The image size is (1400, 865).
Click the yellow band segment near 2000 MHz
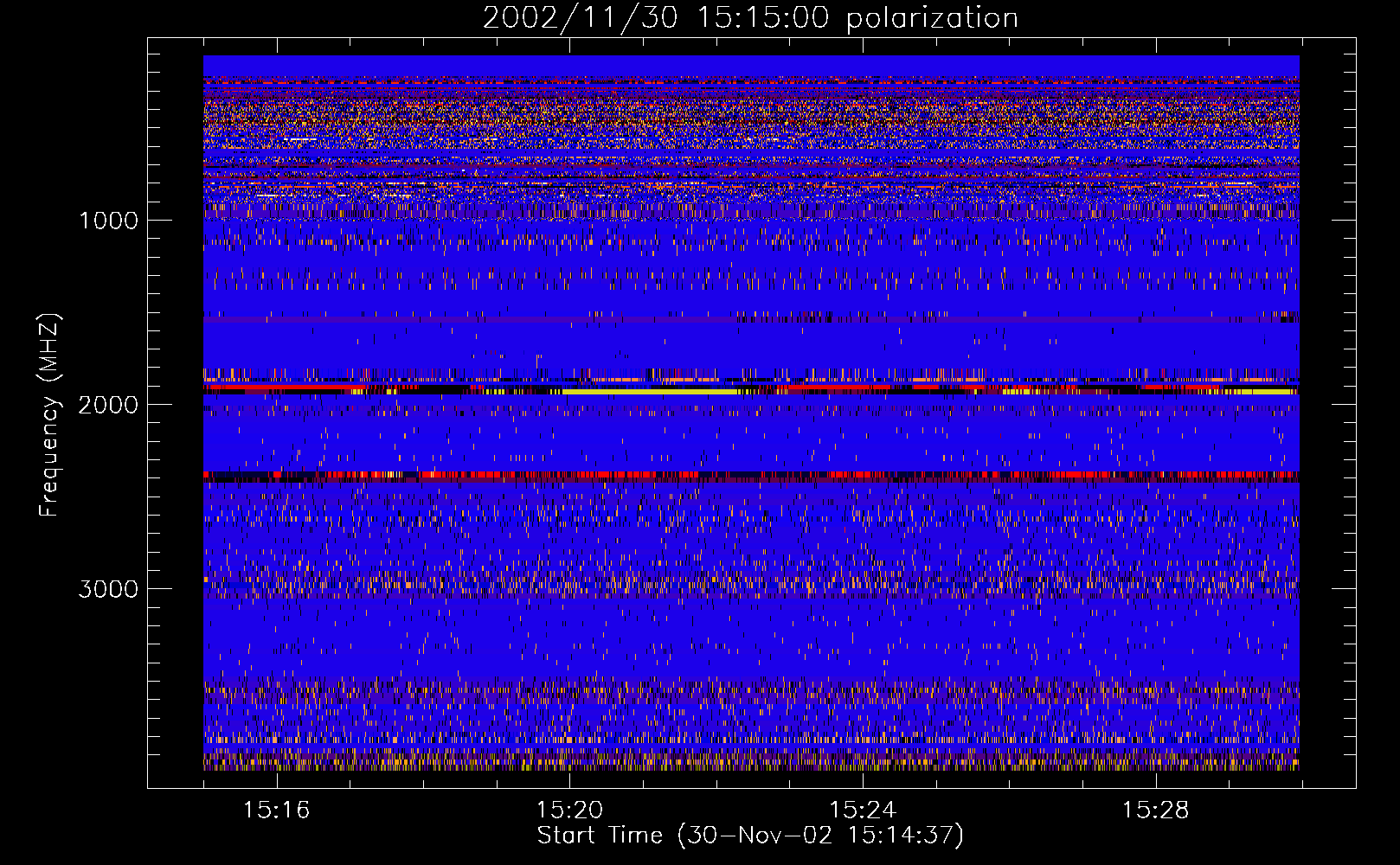click(x=649, y=392)
